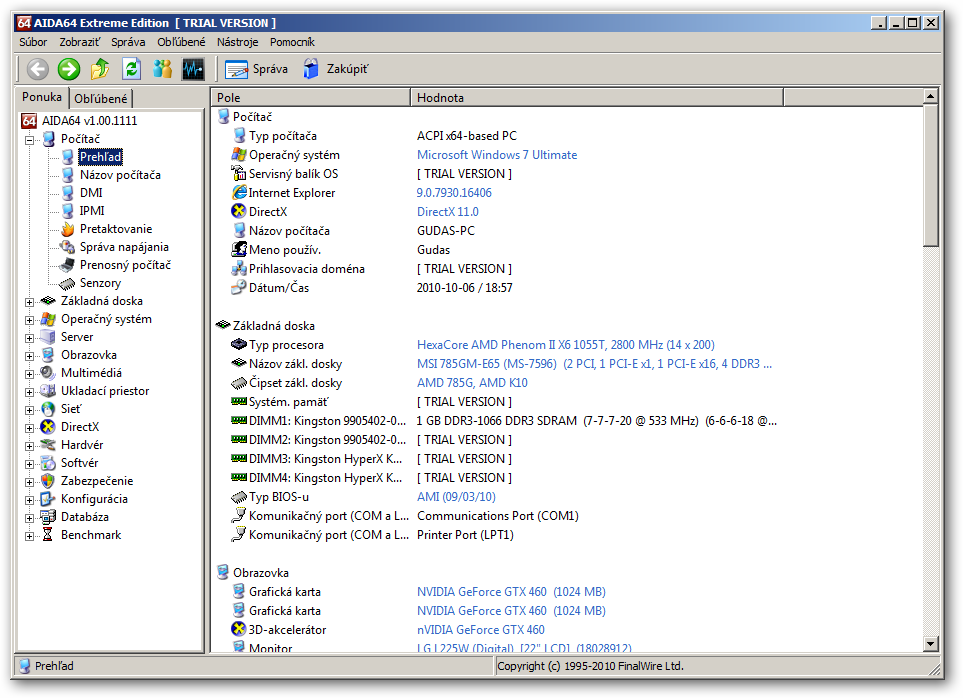Open the Nástroje menu
Viewport: 963px width, 698px height.
click(x=238, y=42)
